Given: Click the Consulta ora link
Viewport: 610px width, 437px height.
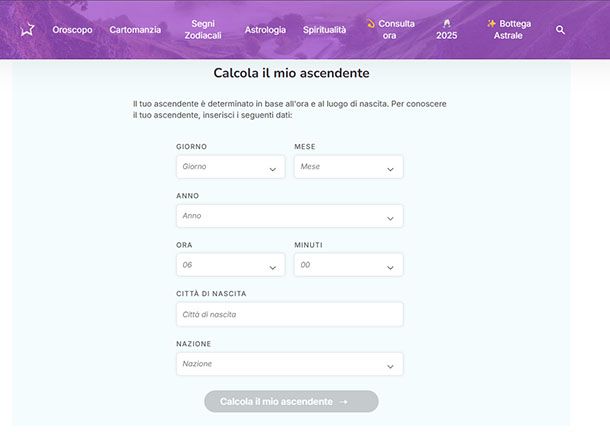Looking at the screenshot, I should pos(390,29).
